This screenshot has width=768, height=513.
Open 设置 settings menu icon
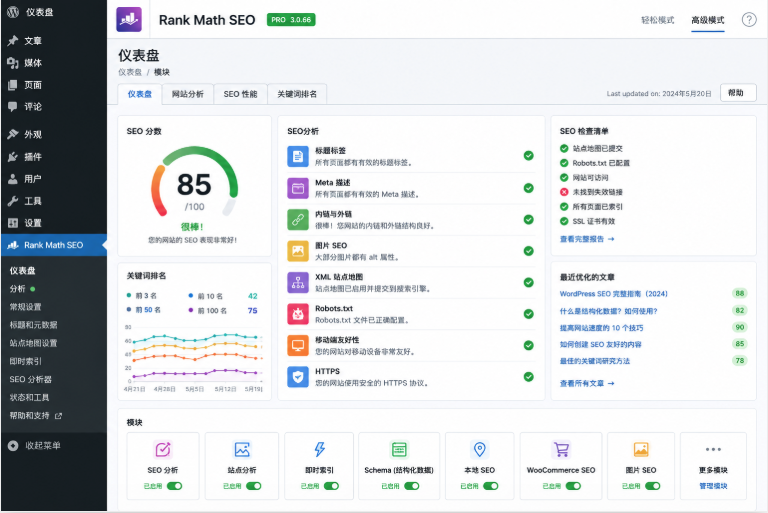click(13, 223)
